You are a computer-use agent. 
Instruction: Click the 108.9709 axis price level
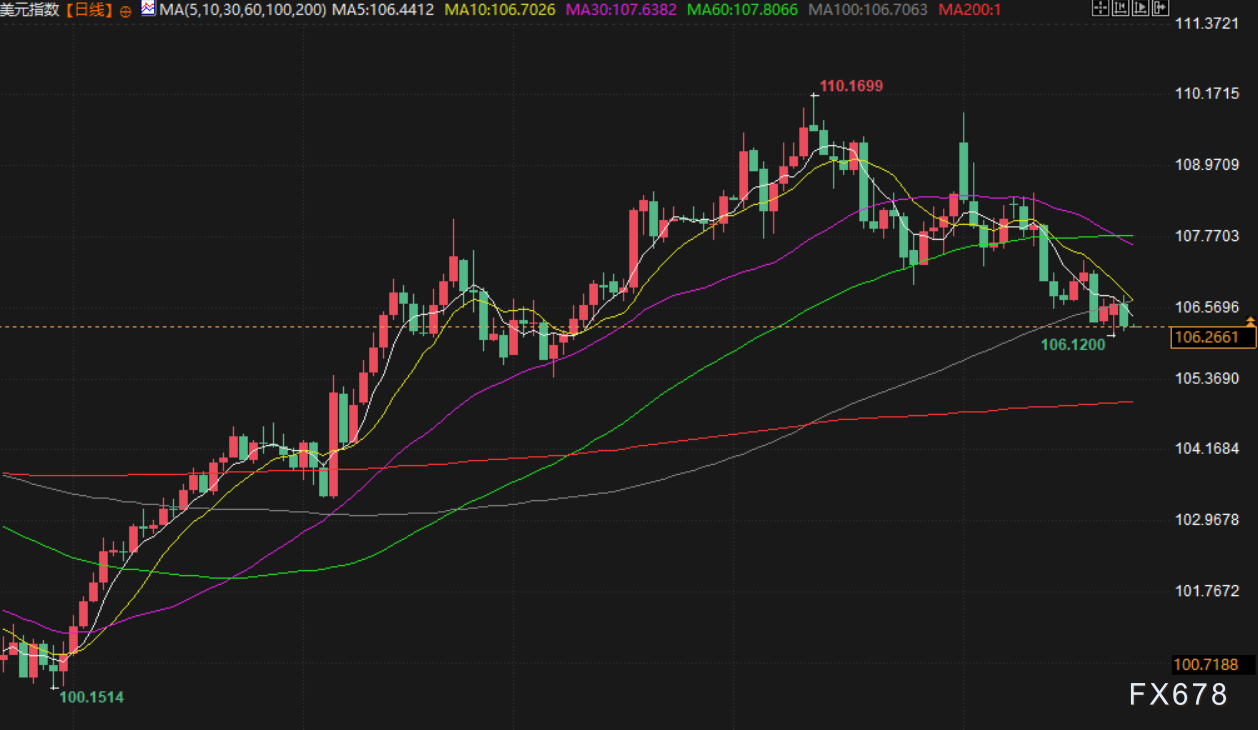pyautogui.click(x=1206, y=165)
